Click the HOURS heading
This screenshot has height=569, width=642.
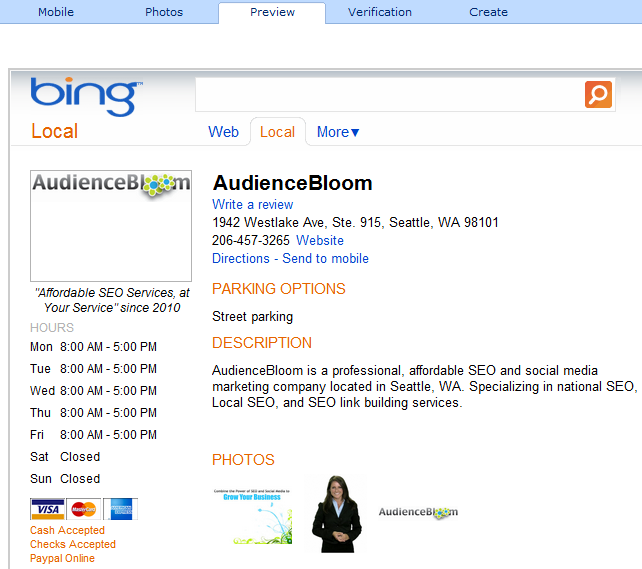click(52, 327)
